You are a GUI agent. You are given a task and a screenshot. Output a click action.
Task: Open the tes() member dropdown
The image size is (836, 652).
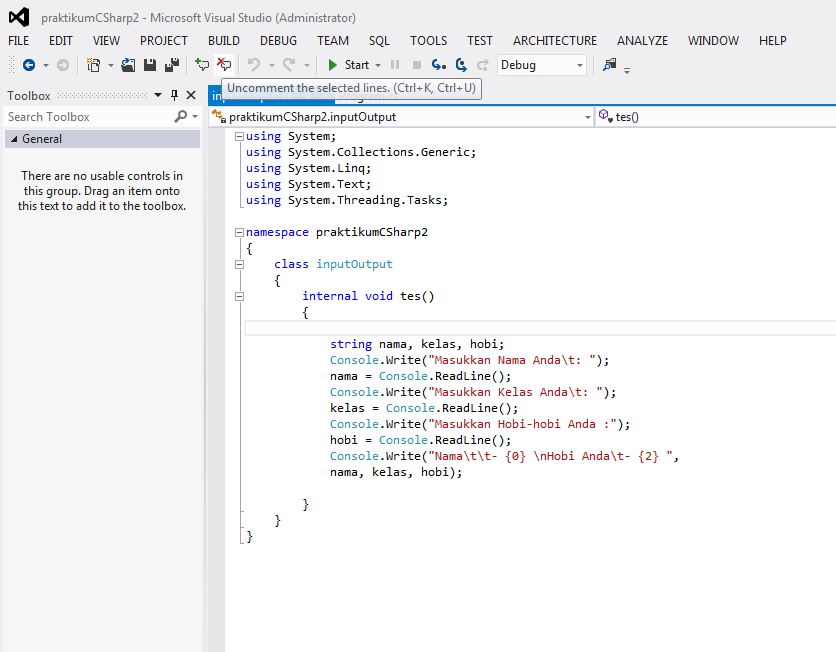click(716, 117)
